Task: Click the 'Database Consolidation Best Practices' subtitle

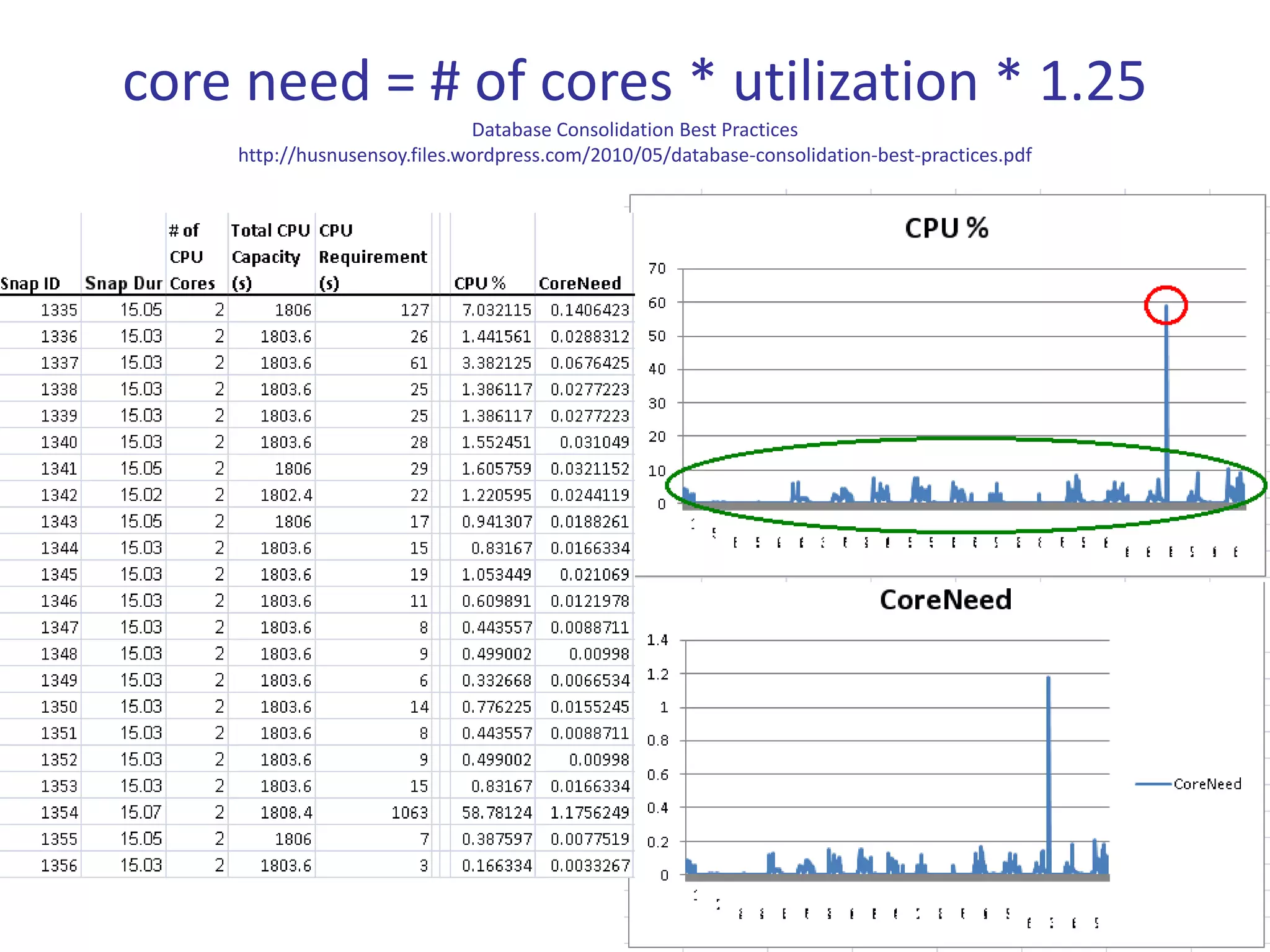Action: point(634,130)
